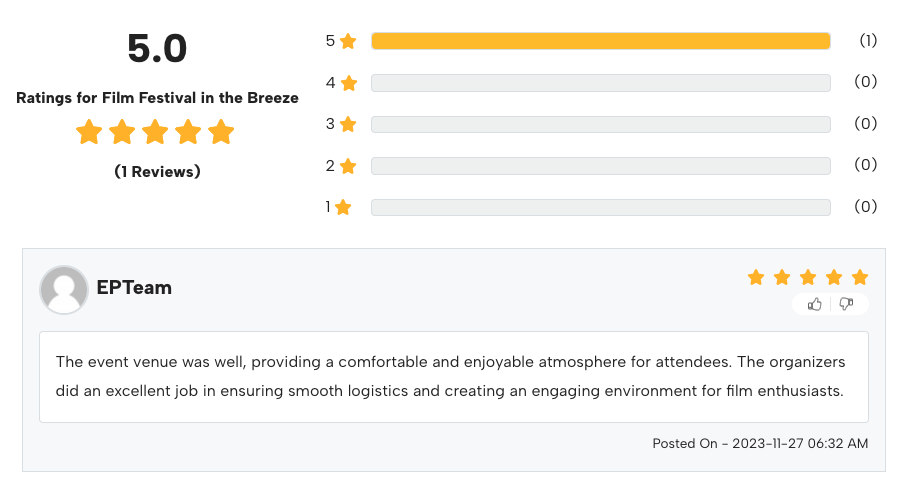
Task: Click the thumbs down icon on review
Action: (x=846, y=304)
